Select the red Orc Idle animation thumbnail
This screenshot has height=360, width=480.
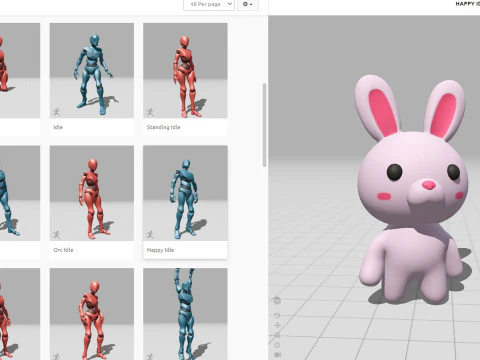92,193
